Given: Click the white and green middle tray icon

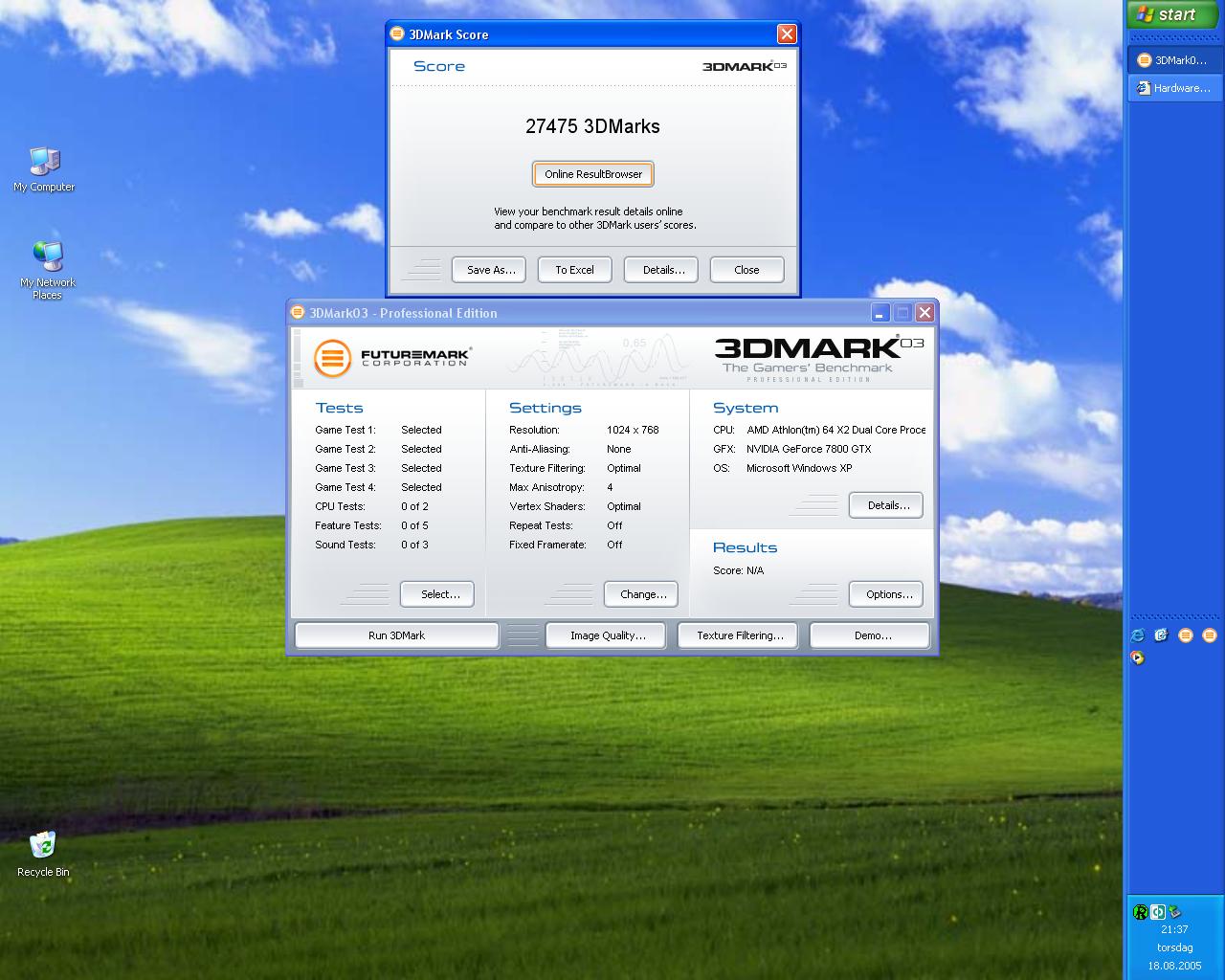Looking at the screenshot, I should 1157,912.
